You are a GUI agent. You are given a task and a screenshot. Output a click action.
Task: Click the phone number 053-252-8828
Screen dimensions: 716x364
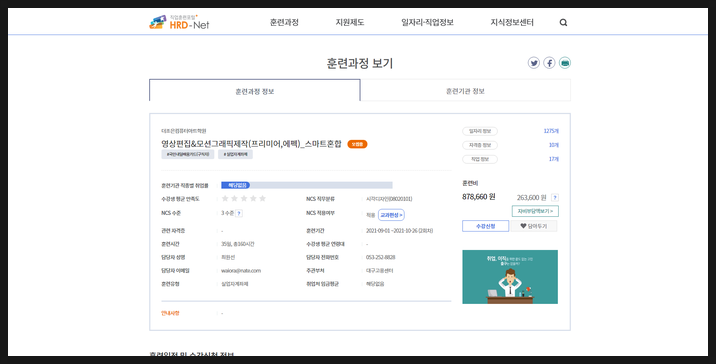click(380, 258)
